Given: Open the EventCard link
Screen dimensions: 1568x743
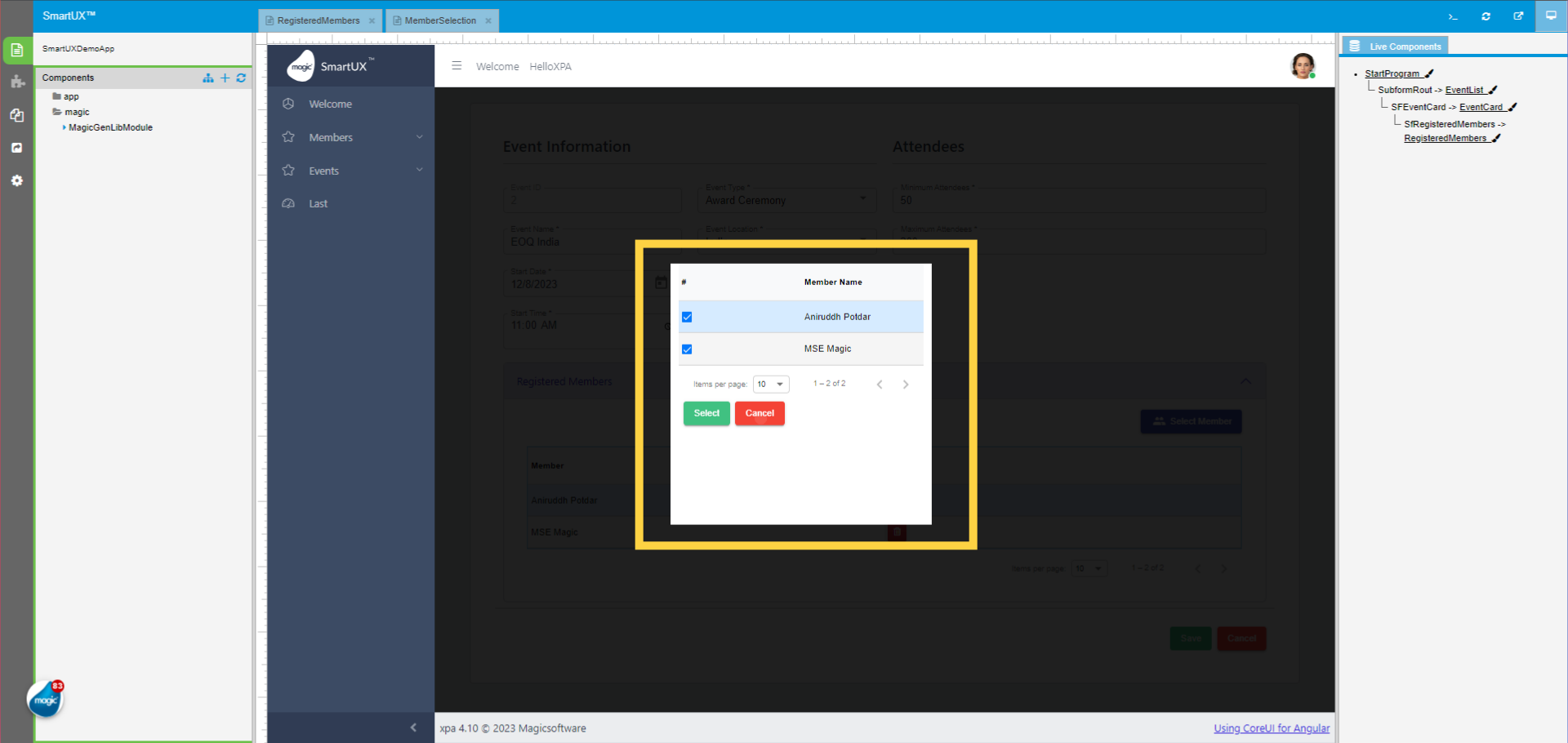Looking at the screenshot, I should click(1481, 107).
